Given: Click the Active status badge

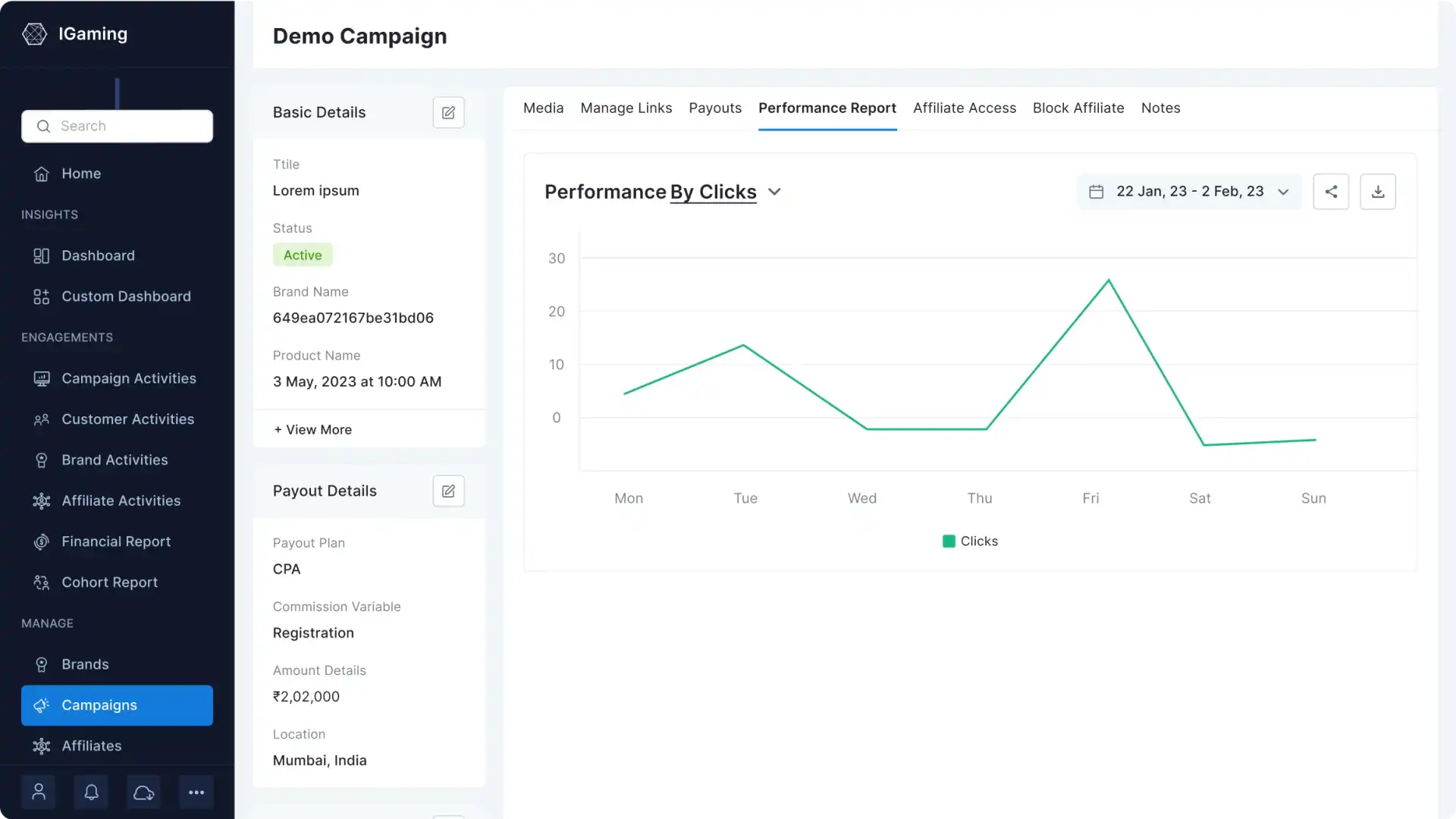Looking at the screenshot, I should coord(303,256).
